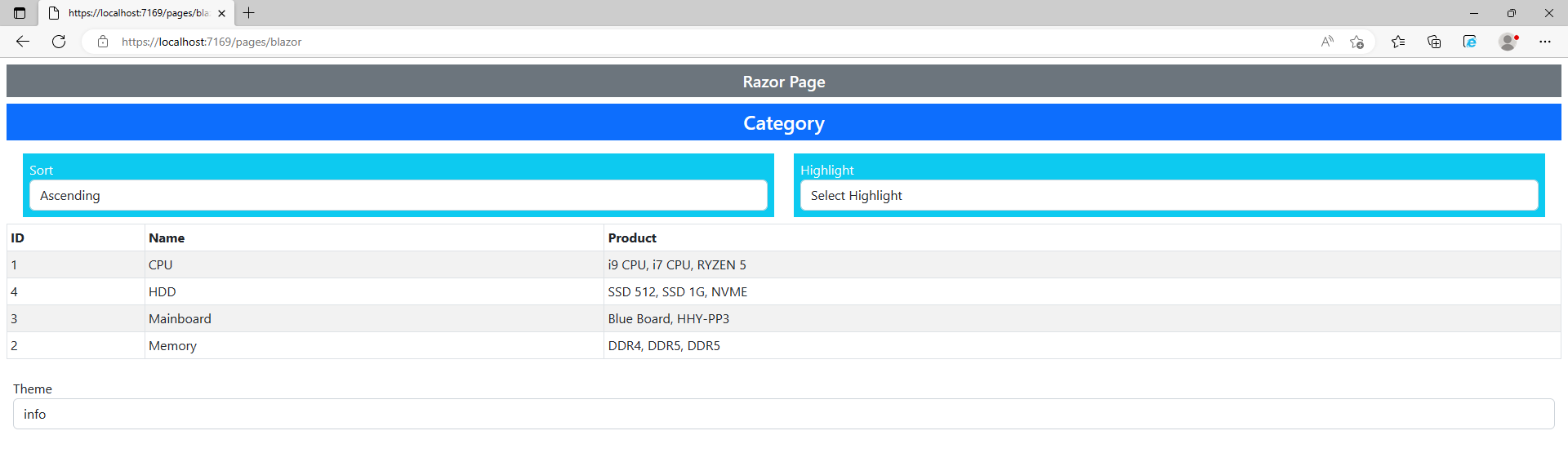Add this page to favorites star
Image resolution: width=1568 pixels, height=453 pixels.
(x=1356, y=42)
